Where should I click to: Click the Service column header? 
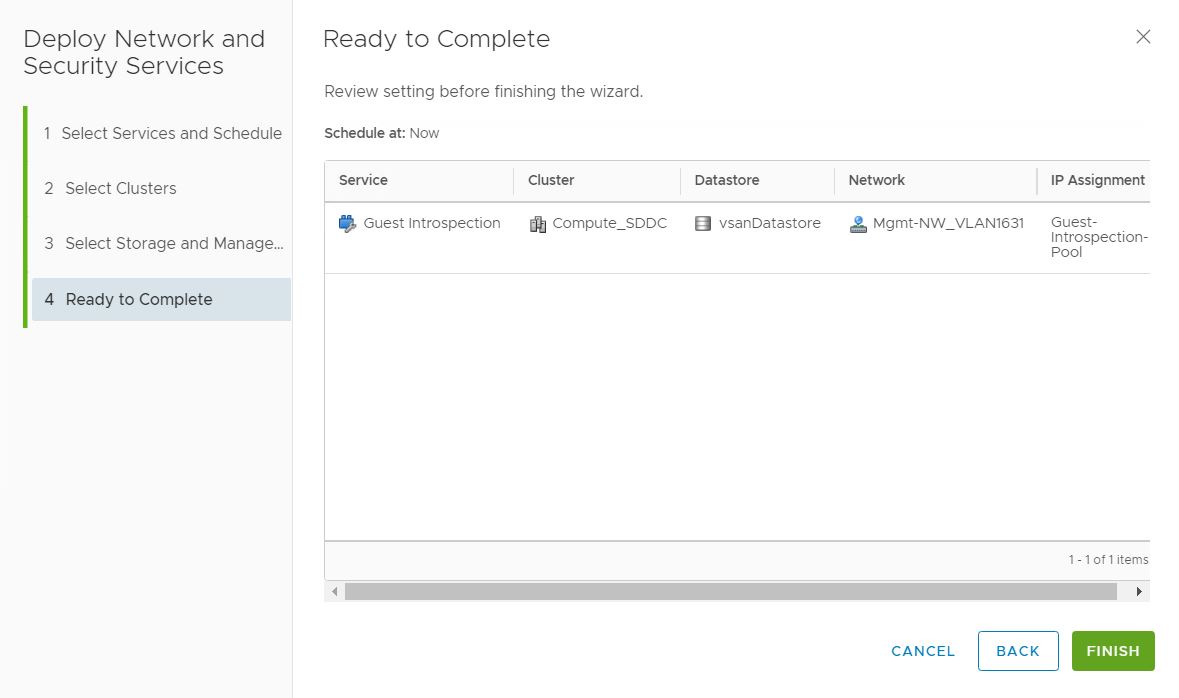click(363, 180)
